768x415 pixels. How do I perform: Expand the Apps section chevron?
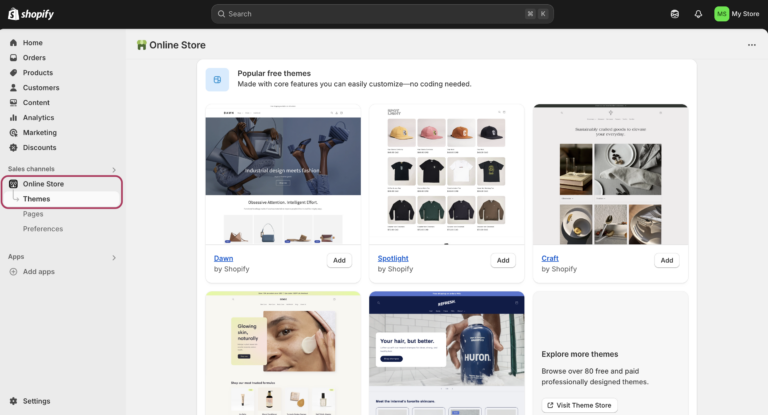[114, 258]
